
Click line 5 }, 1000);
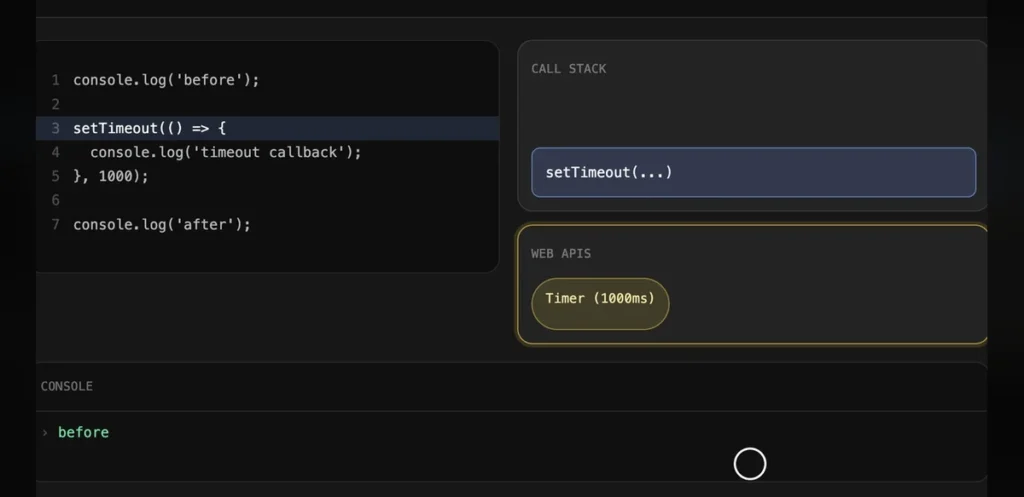[111, 176]
